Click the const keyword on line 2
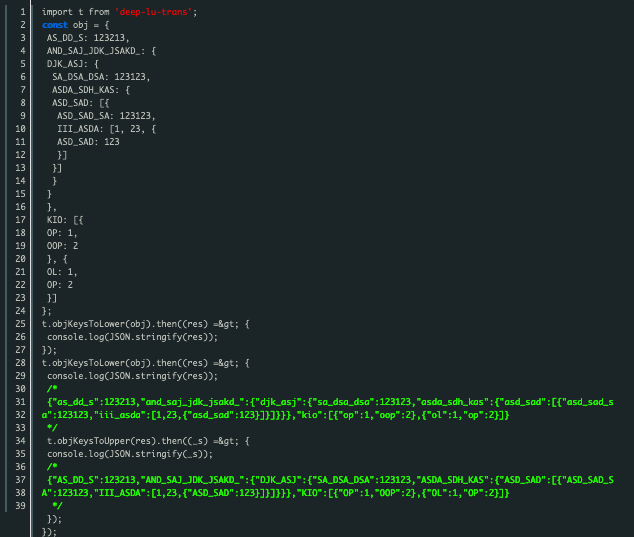The height and width of the screenshot is (537, 634). [55, 25]
